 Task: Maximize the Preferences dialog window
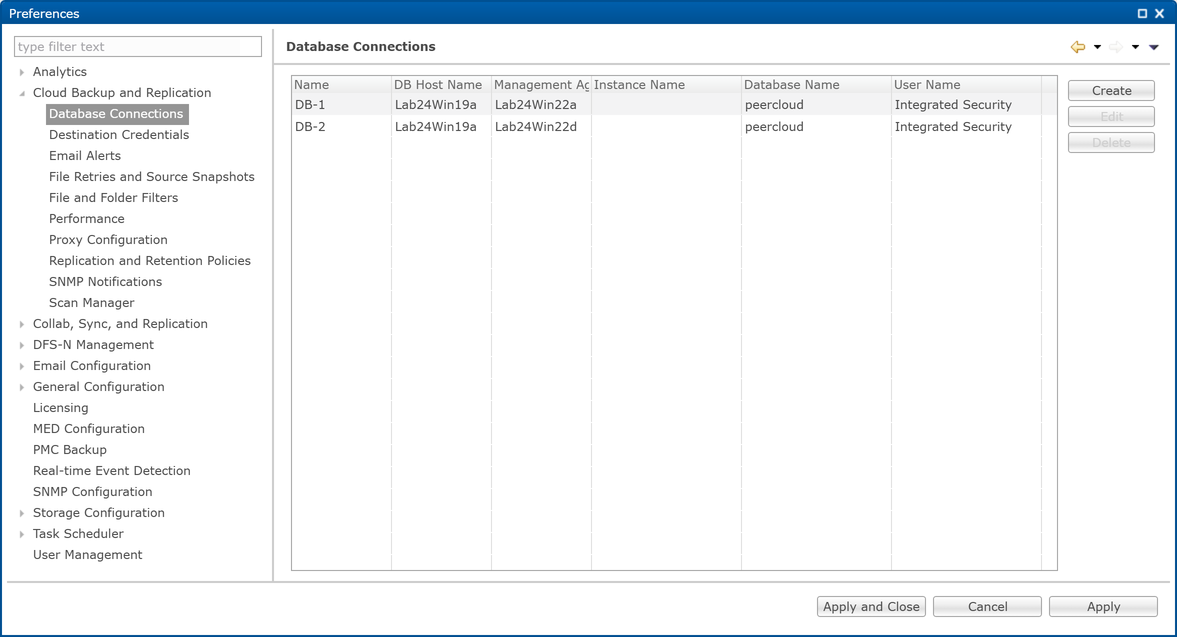coord(1142,14)
